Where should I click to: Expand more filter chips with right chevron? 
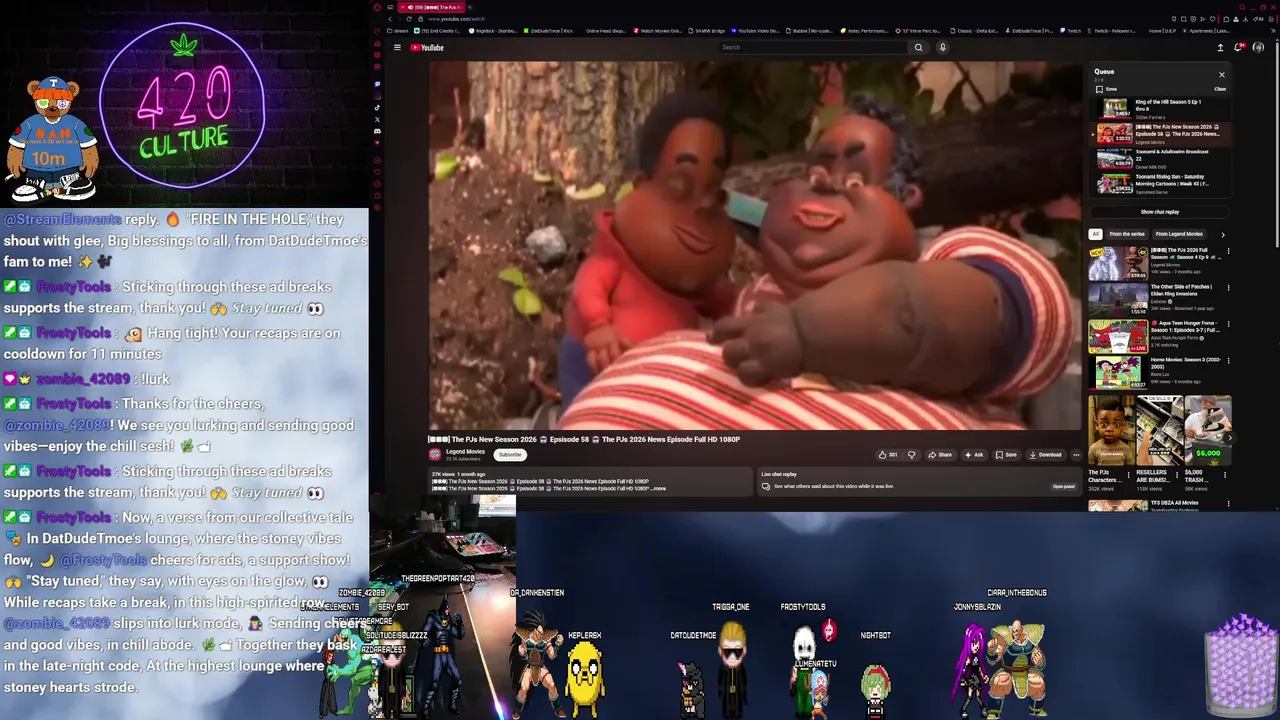click(x=1222, y=234)
